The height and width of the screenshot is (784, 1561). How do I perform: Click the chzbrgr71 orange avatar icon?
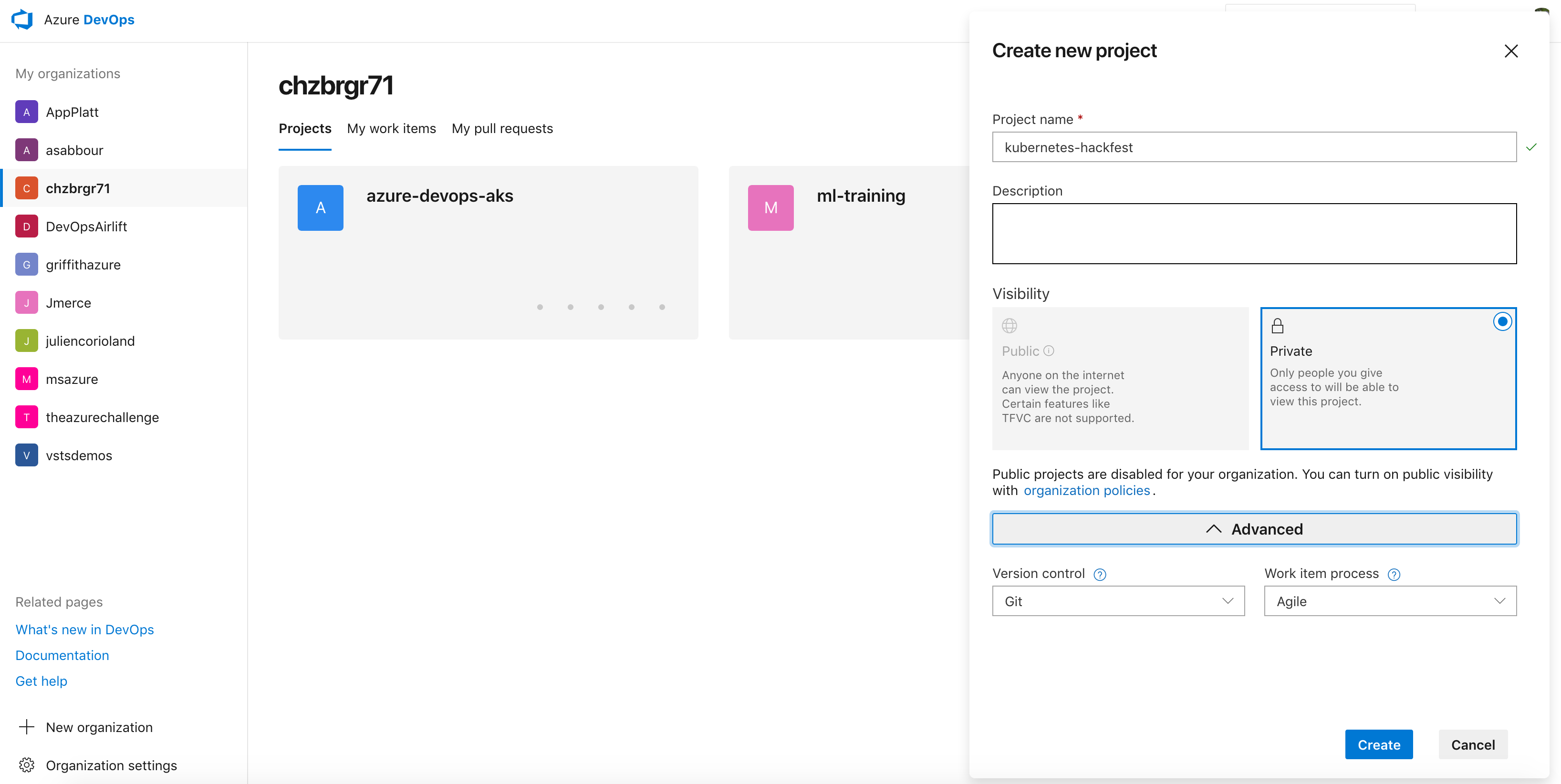pyautogui.click(x=27, y=188)
